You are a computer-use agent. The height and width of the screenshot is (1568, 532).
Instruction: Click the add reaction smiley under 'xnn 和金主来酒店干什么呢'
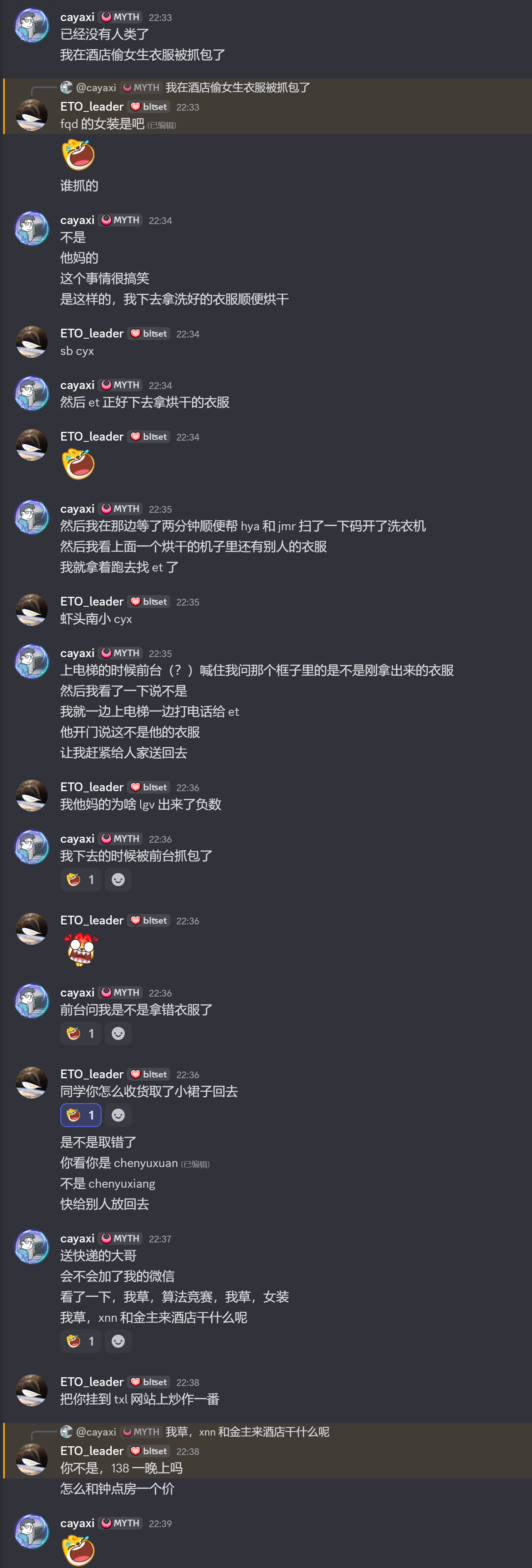[x=118, y=1341]
